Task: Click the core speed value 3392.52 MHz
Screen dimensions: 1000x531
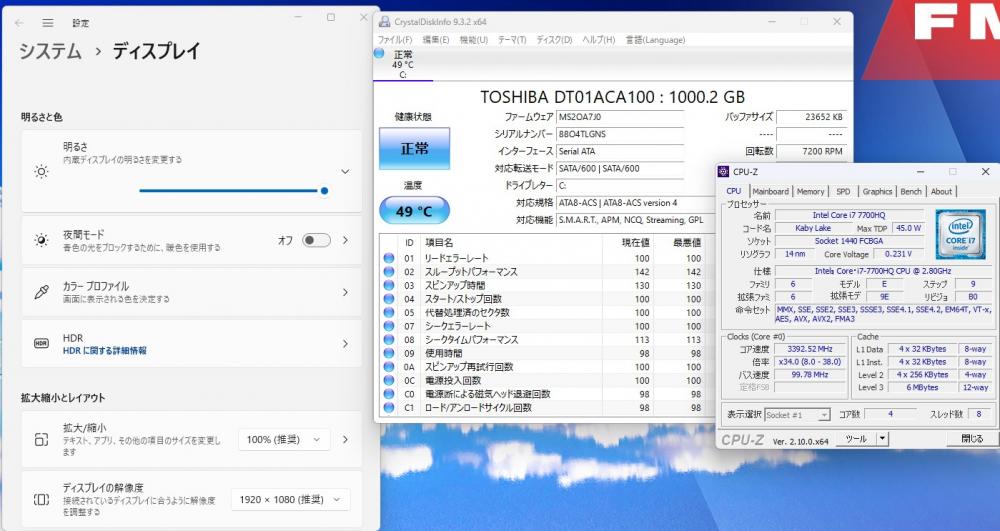Action: point(810,349)
